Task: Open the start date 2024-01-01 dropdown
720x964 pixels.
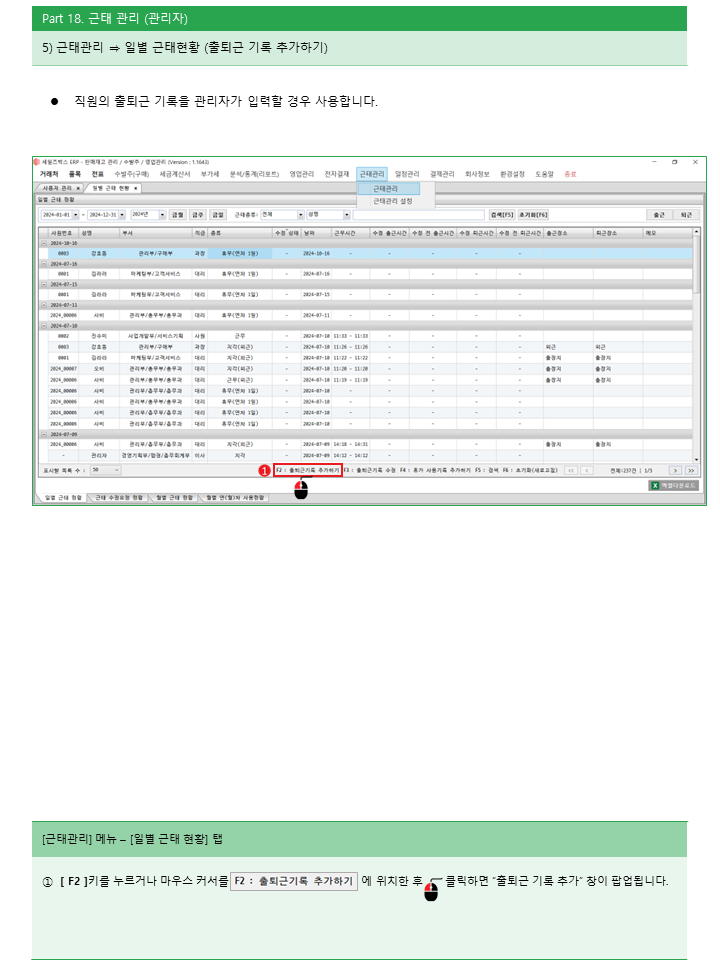Action: pos(76,215)
